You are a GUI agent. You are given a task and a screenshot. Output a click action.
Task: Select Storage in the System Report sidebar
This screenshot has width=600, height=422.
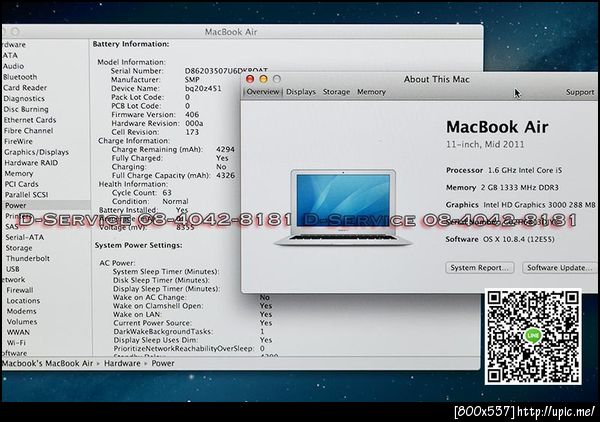(x=19, y=248)
